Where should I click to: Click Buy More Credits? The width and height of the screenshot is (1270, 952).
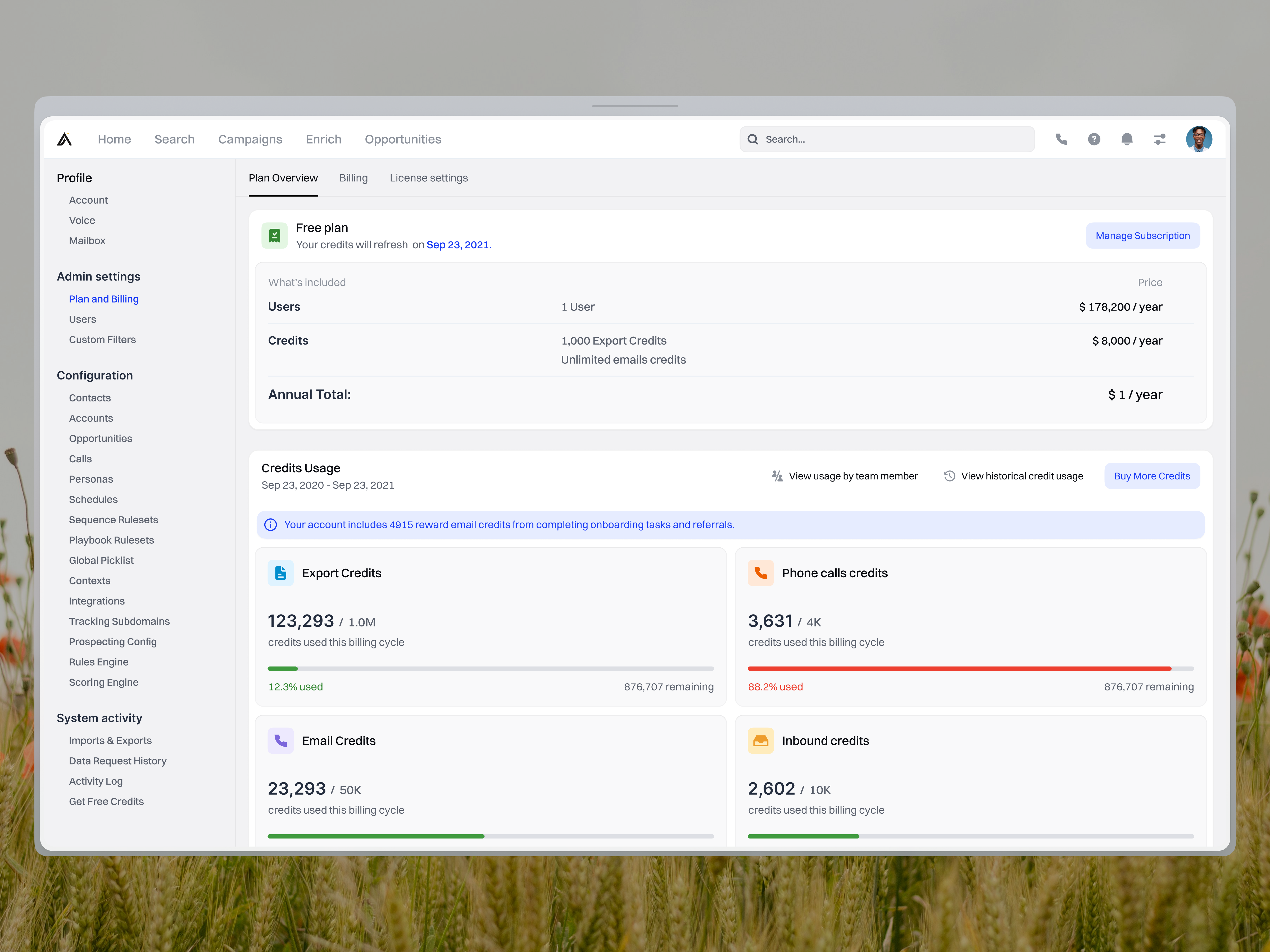click(x=1152, y=476)
